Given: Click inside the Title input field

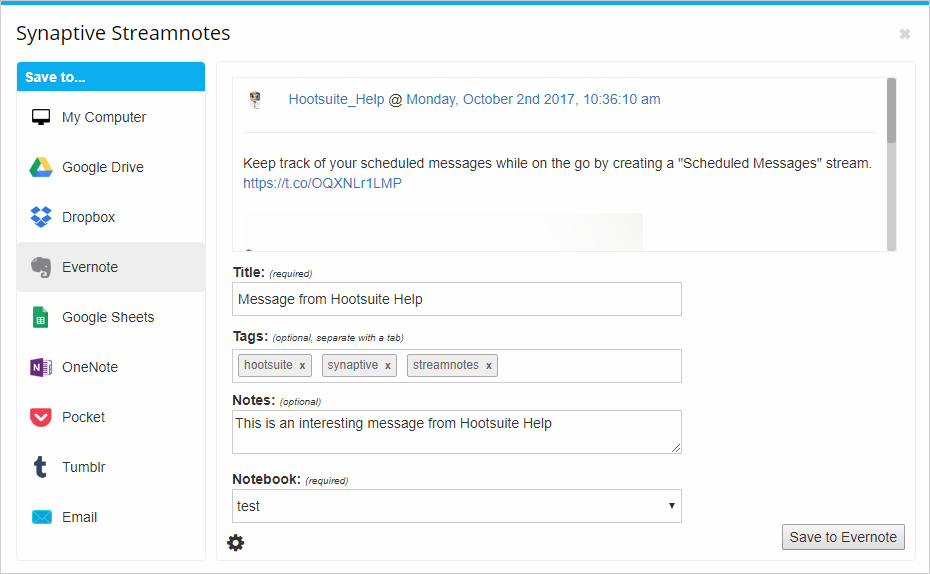Looking at the screenshot, I should point(457,299).
